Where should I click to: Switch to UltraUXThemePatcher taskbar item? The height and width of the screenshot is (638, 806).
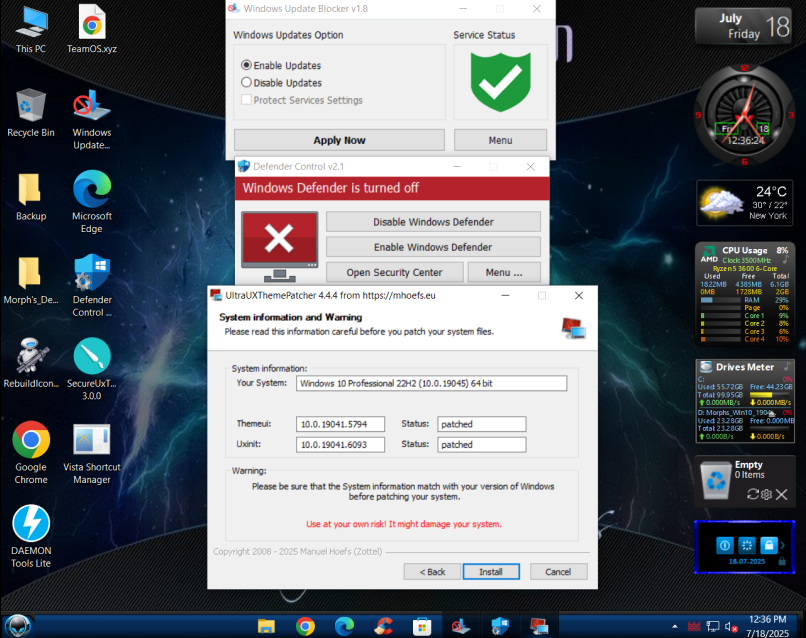pyautogui.click(x=539, y=626)
